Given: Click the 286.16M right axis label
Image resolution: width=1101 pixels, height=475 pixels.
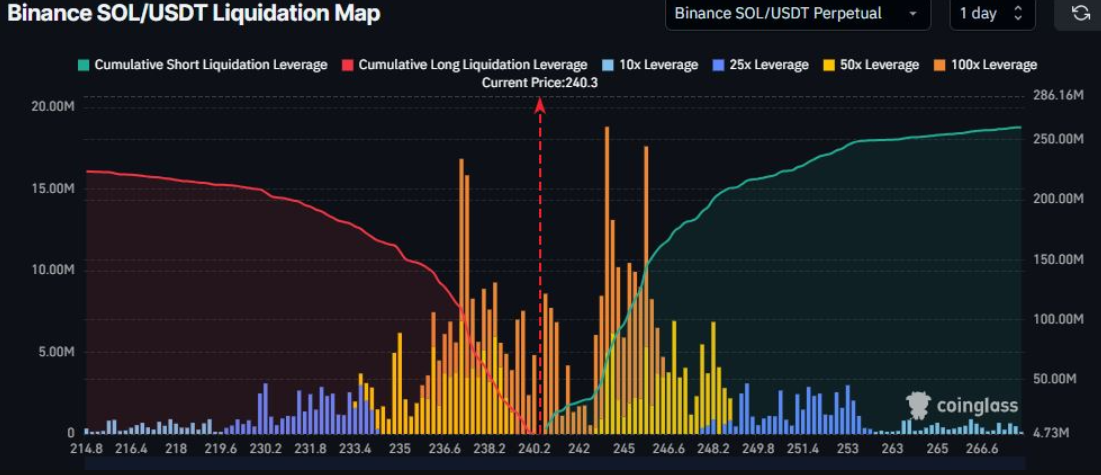Looking at the screenshot, I should point(1057,95).
